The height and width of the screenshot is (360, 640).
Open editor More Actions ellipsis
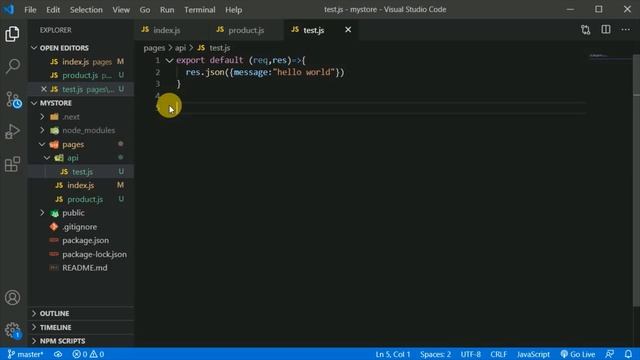(x=626, y=30)
